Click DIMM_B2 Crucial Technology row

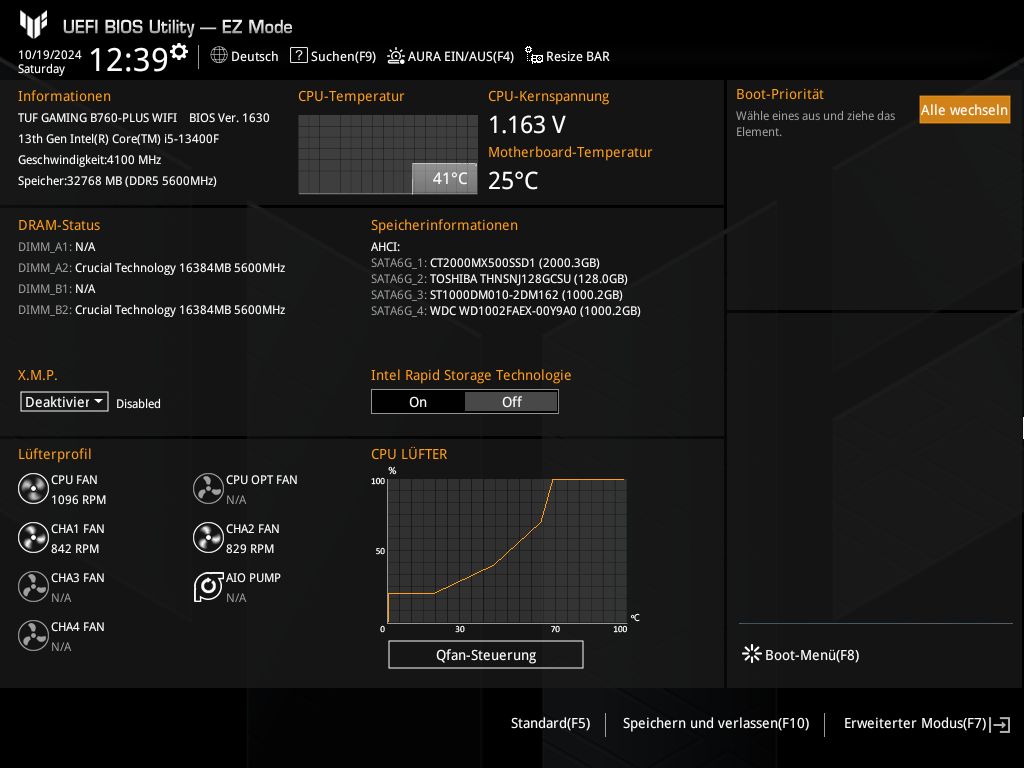(152, 310)
